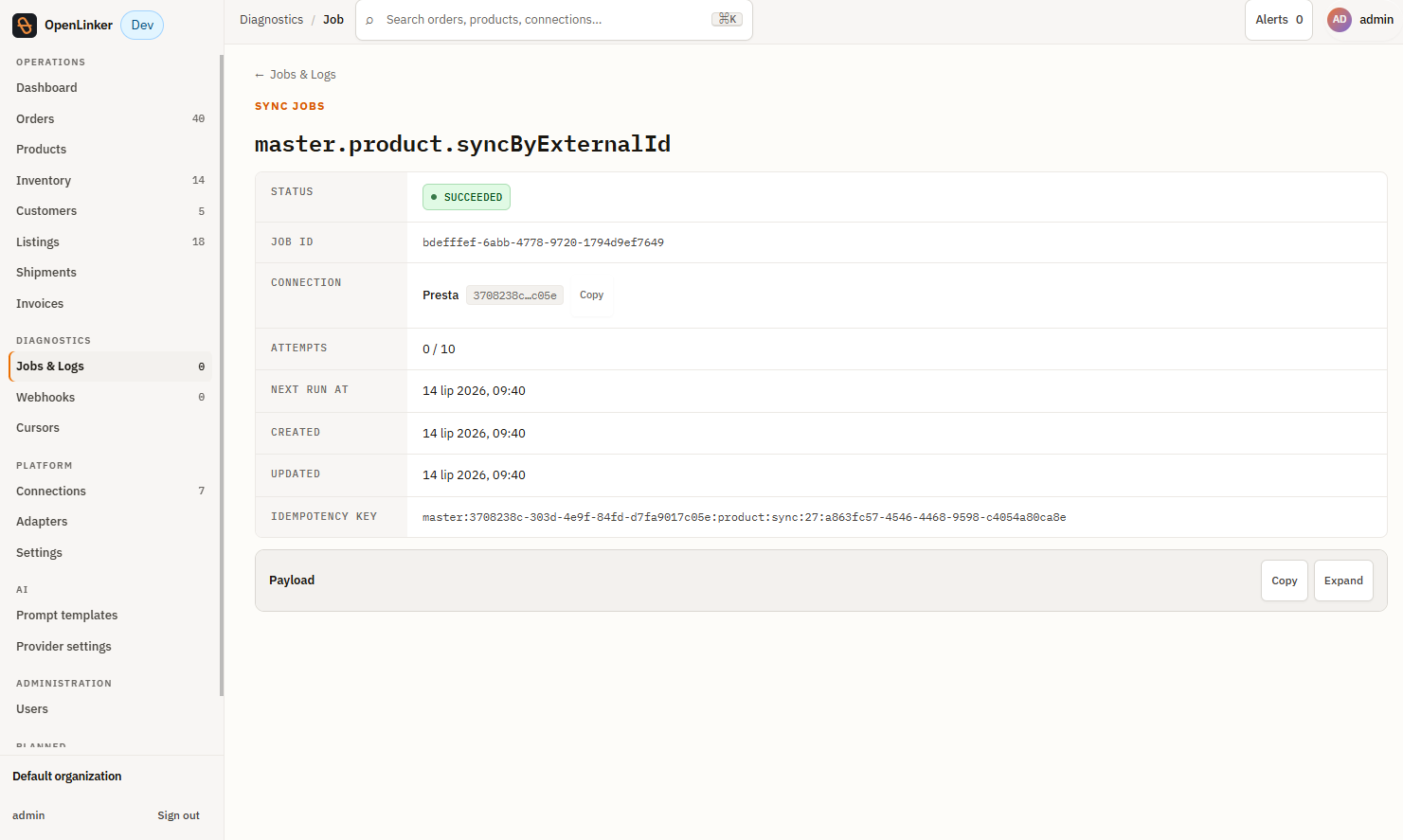Select the job ID value text
This screenshot has width=1403, height=840.
coord(543,243)
